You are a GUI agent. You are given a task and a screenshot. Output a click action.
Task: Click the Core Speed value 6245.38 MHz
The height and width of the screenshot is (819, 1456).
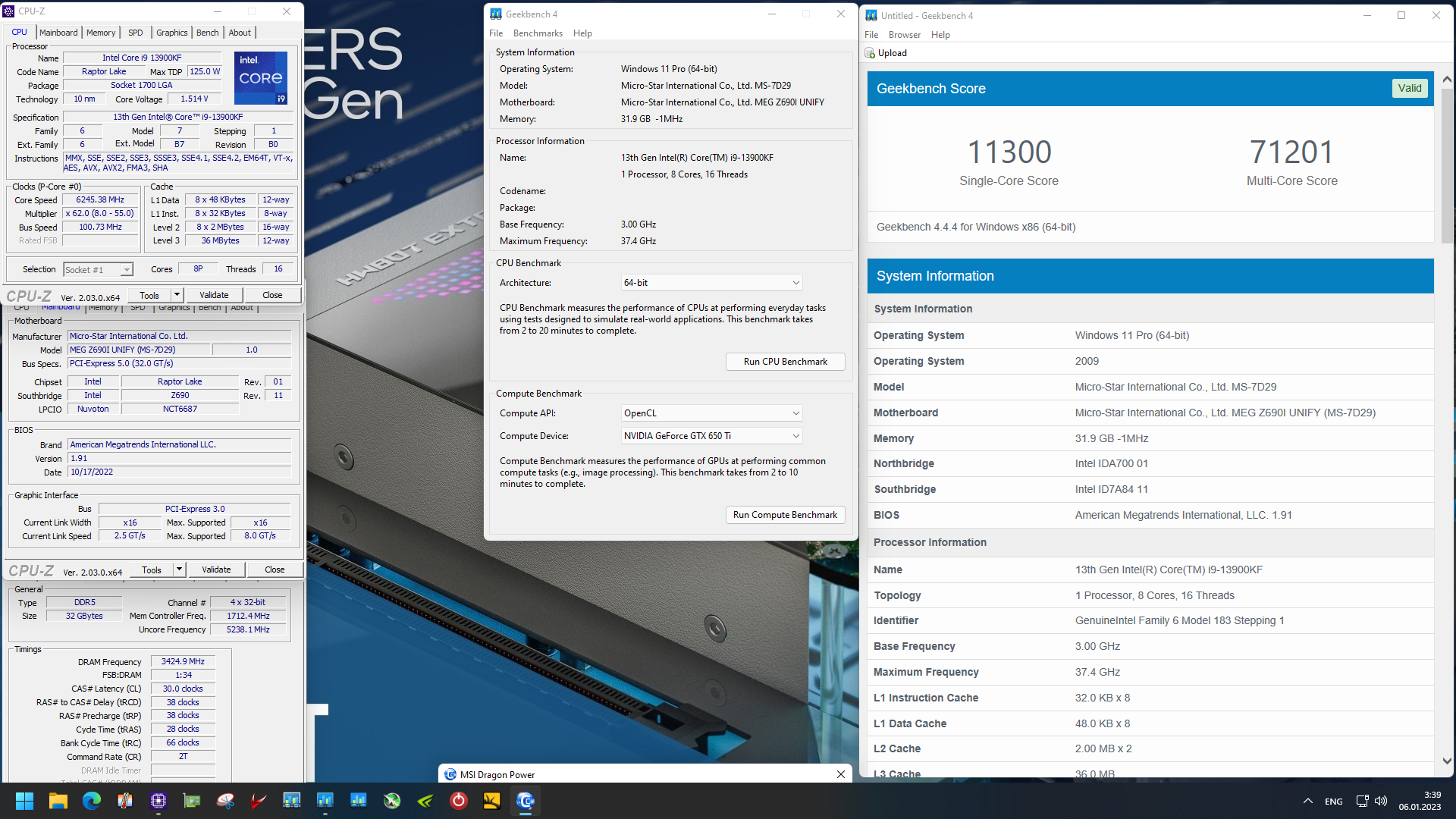[100, 200]
